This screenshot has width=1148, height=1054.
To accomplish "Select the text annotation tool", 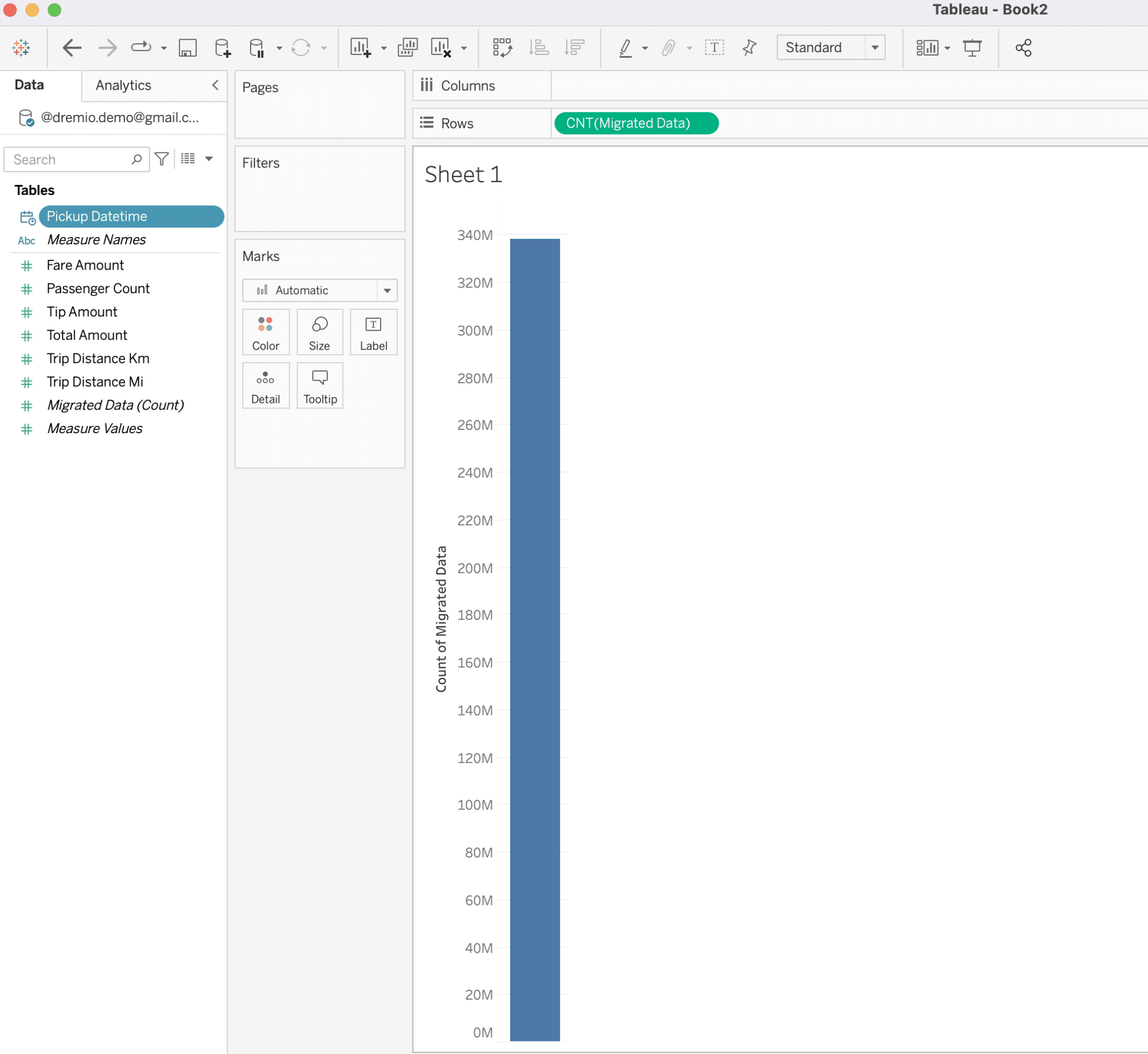I will 717,47.
